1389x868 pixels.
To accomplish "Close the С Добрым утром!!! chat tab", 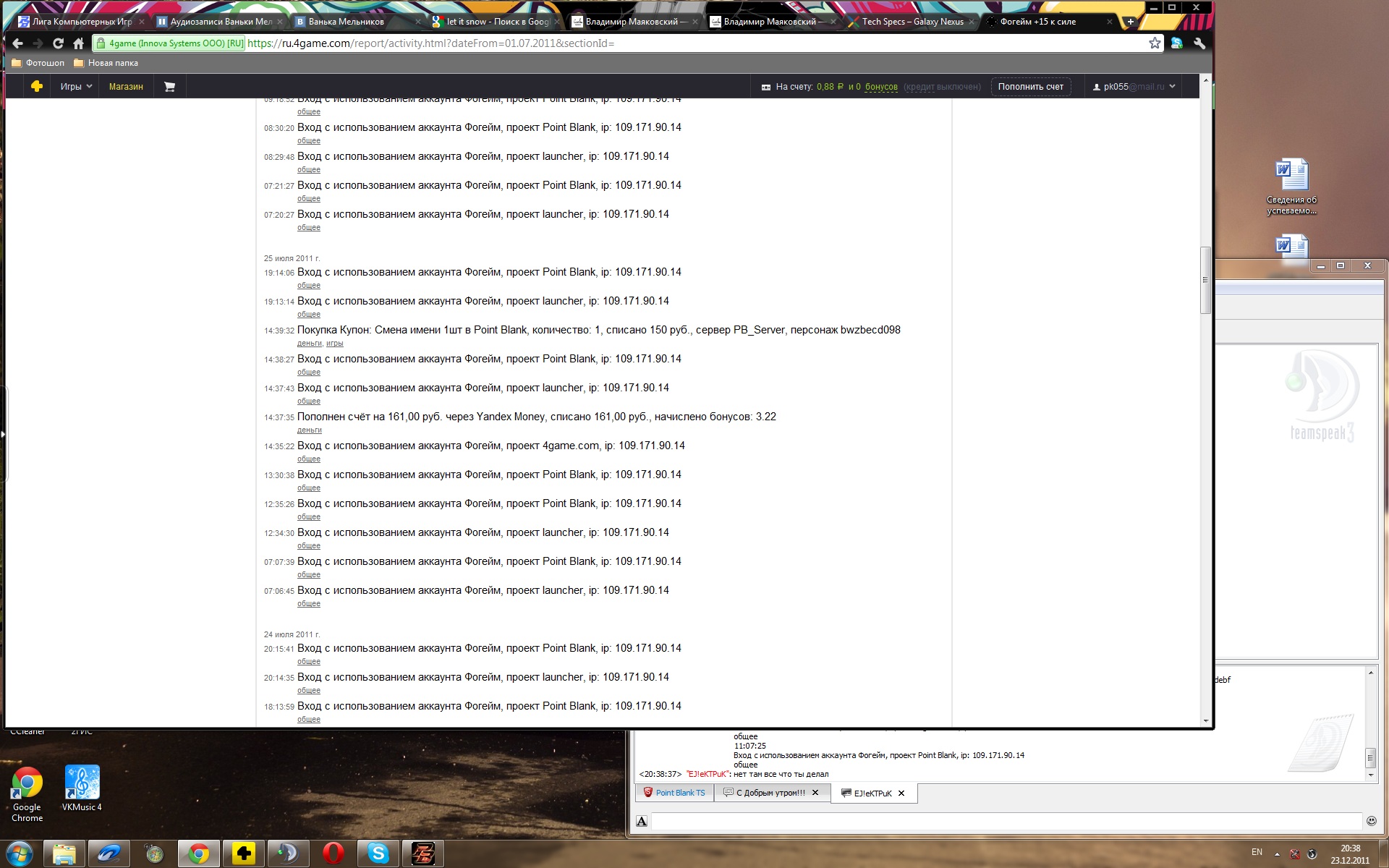I will point(815,793).
